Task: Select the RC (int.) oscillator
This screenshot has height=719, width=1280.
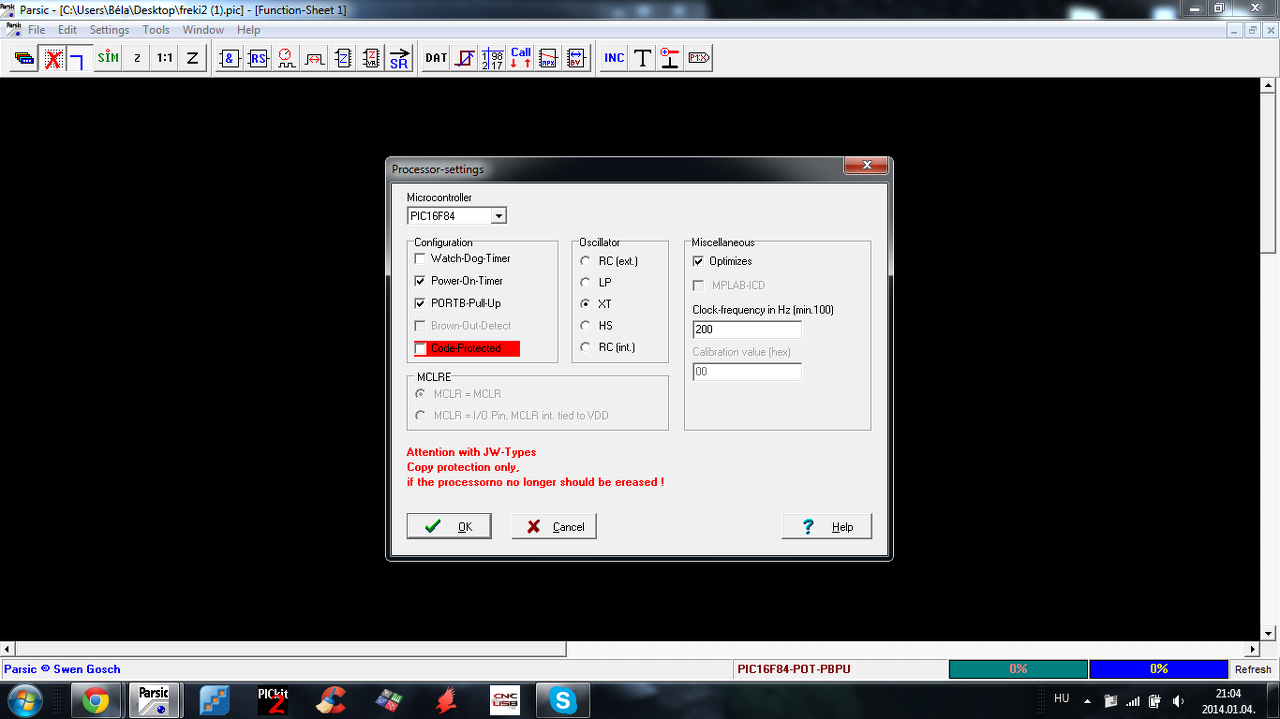Action: pyautogui.click(x=585, y=347)
